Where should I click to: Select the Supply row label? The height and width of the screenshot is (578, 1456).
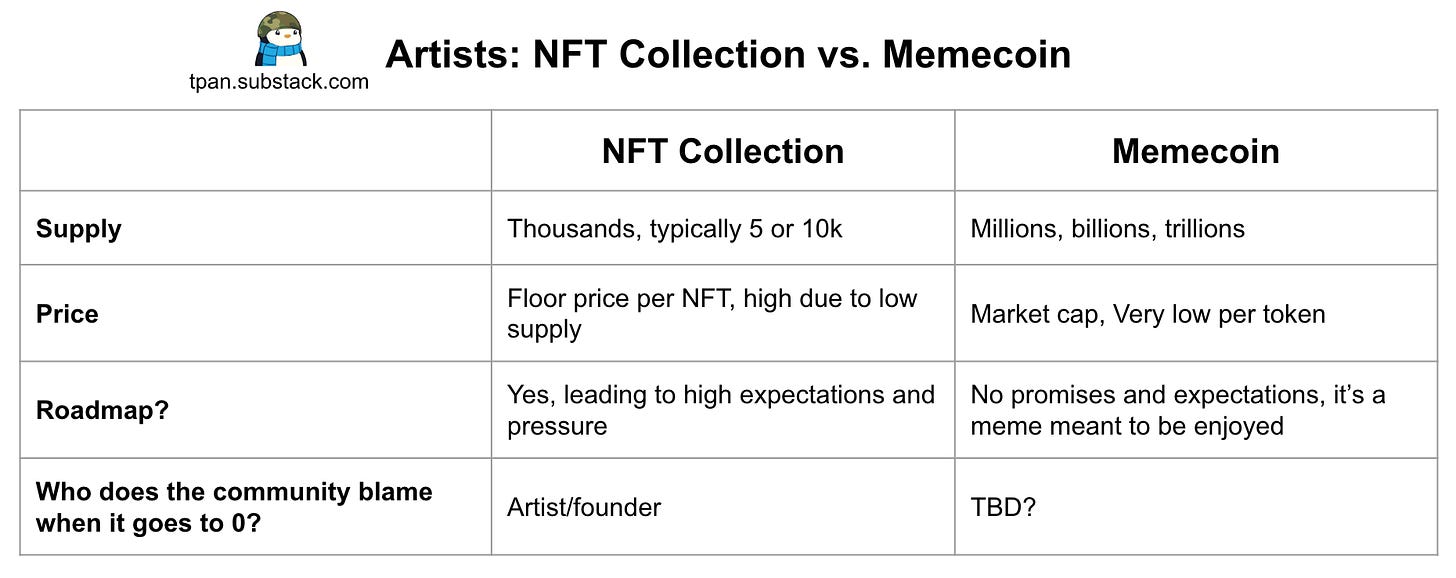coord(79,229)
